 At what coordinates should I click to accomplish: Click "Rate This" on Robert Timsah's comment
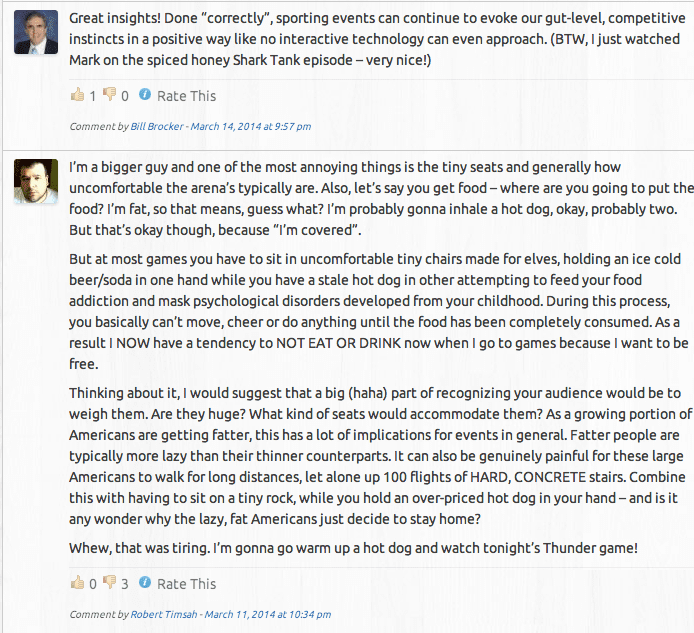(x=186, y=583)
